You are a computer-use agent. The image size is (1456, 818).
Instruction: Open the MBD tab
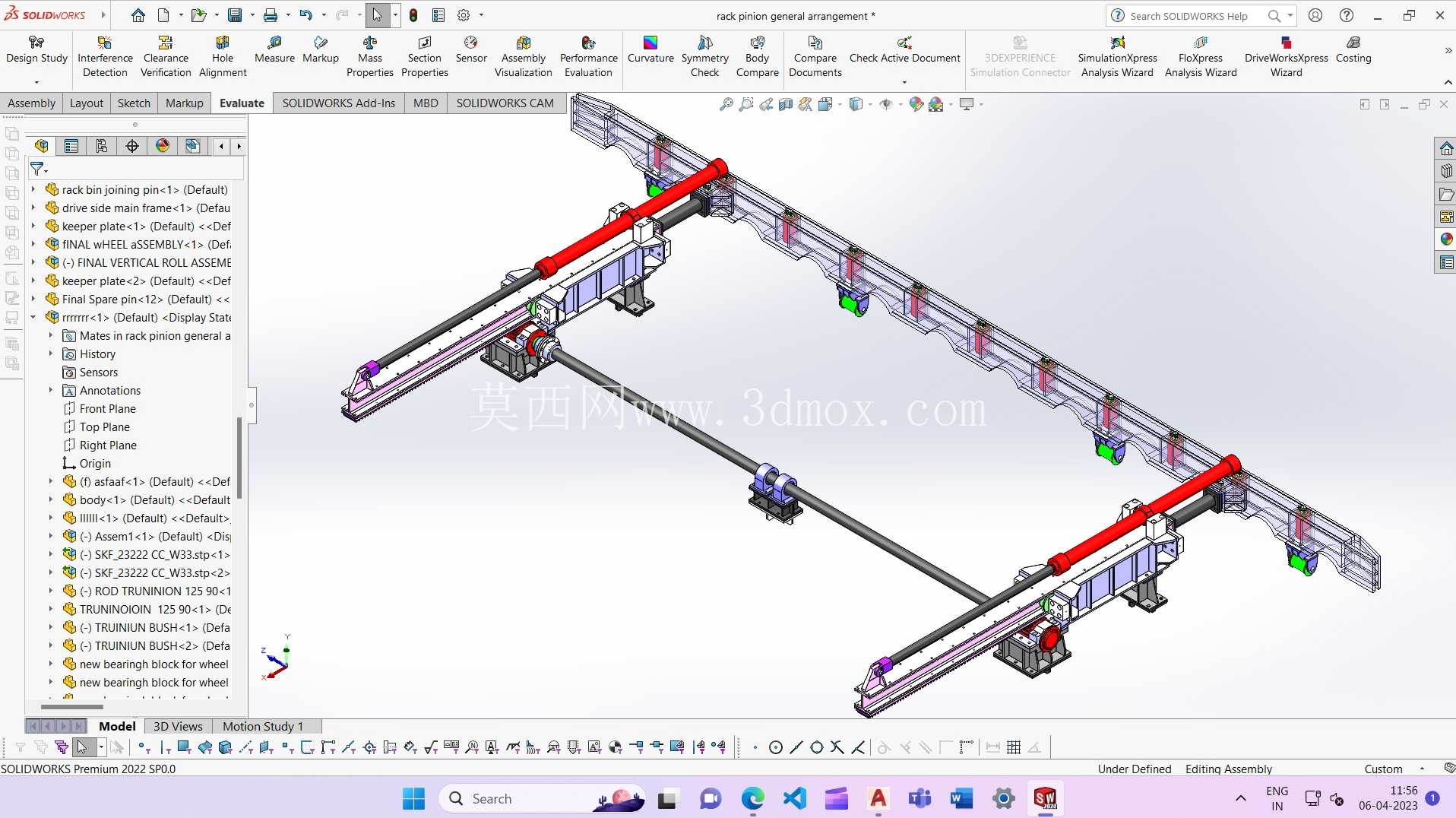(x=426, y=103)
